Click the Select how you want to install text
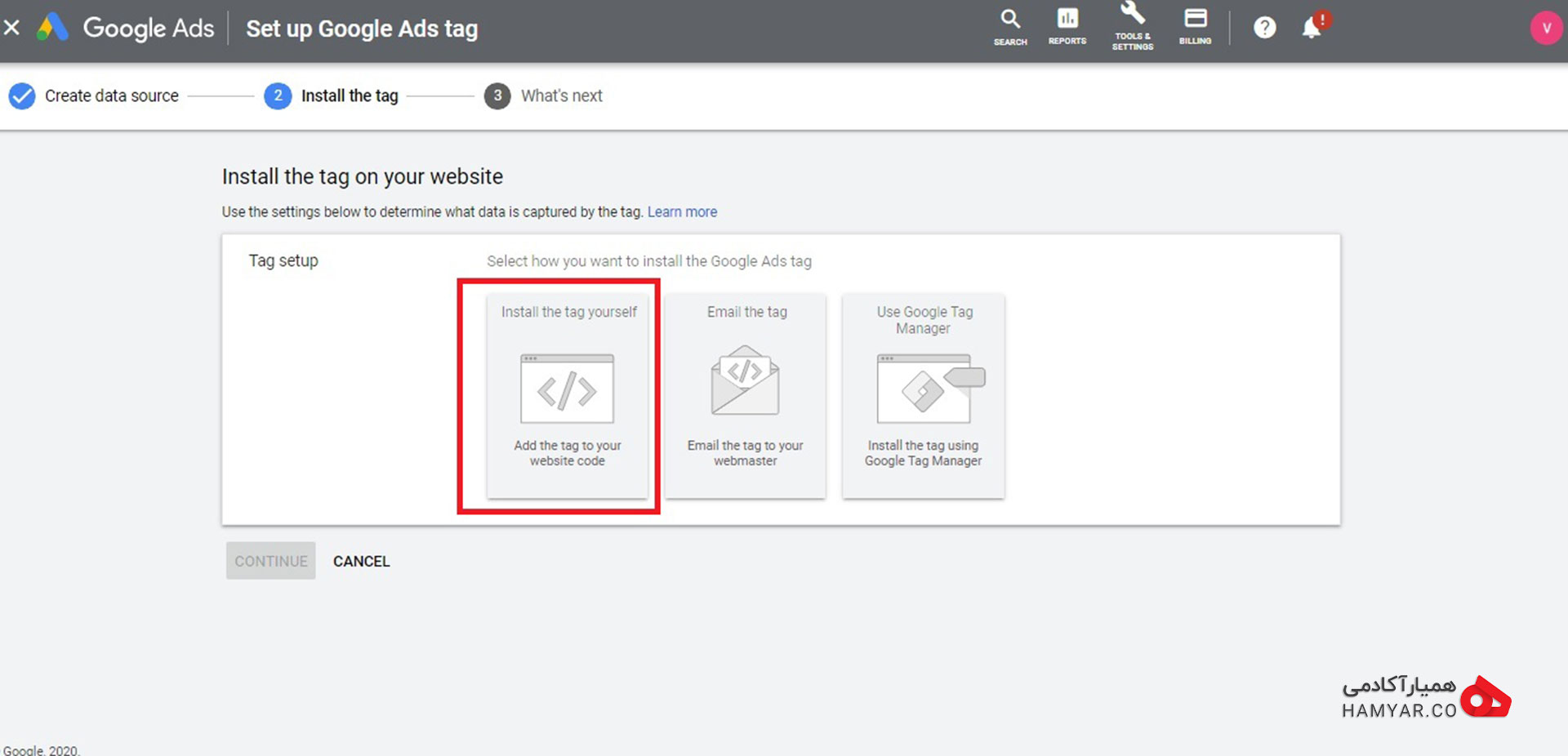The width and height of the screenshot is (1568, 756). 649,261
